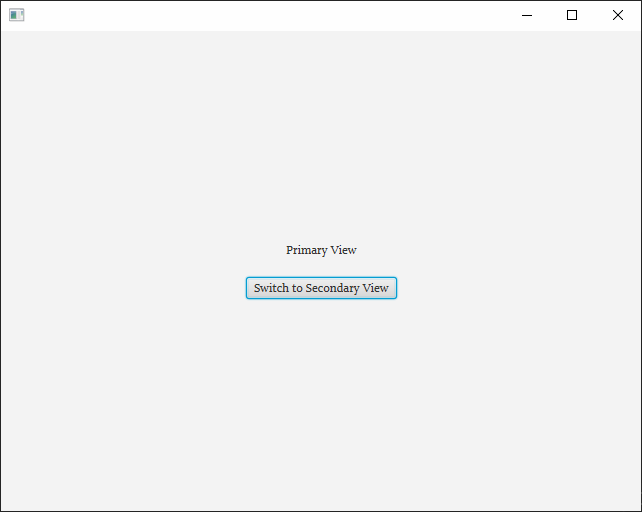Open the application icon in title bar

[17, 15]
